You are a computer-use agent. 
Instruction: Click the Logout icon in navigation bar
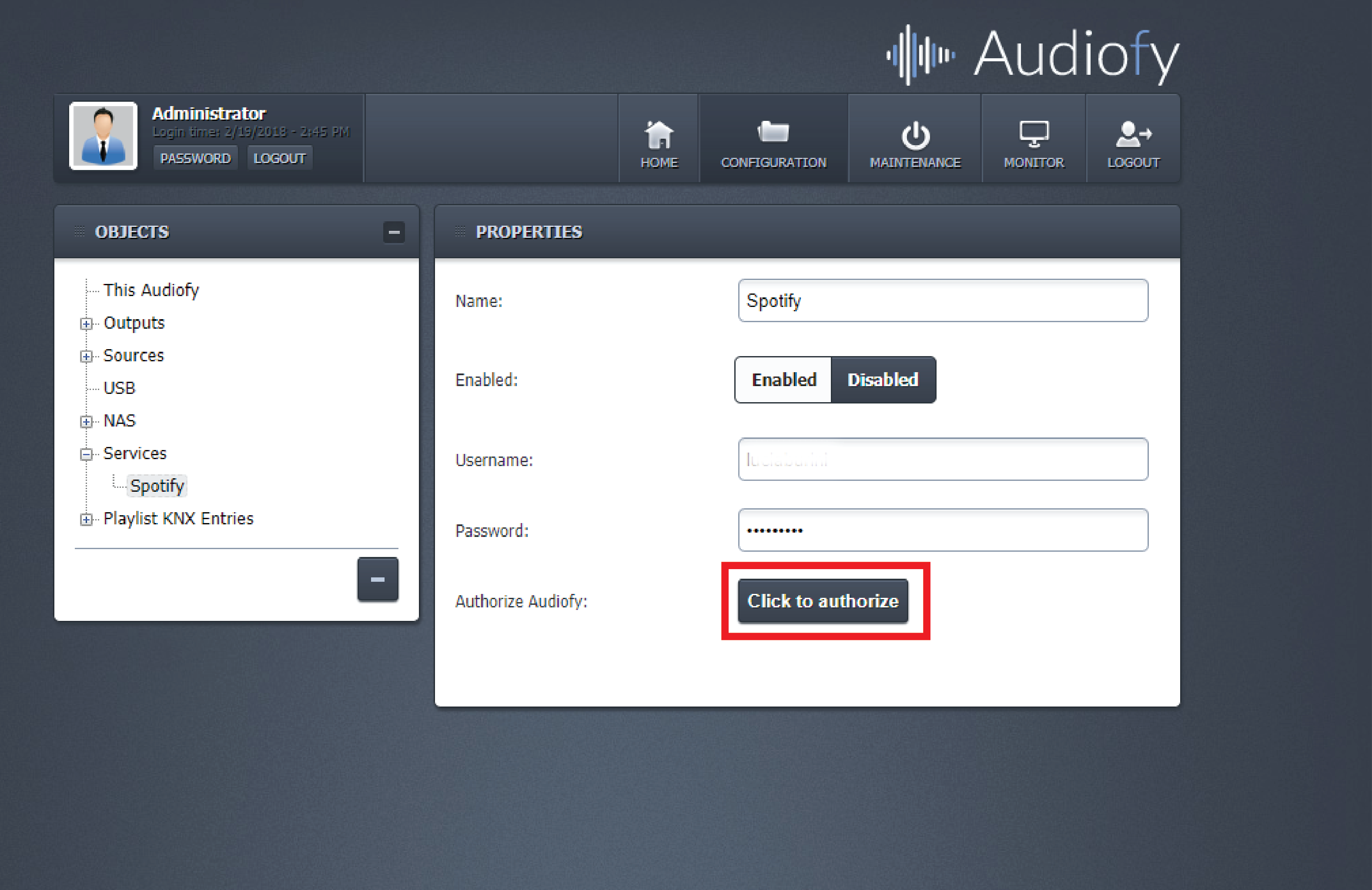[x=1133, y=134]
